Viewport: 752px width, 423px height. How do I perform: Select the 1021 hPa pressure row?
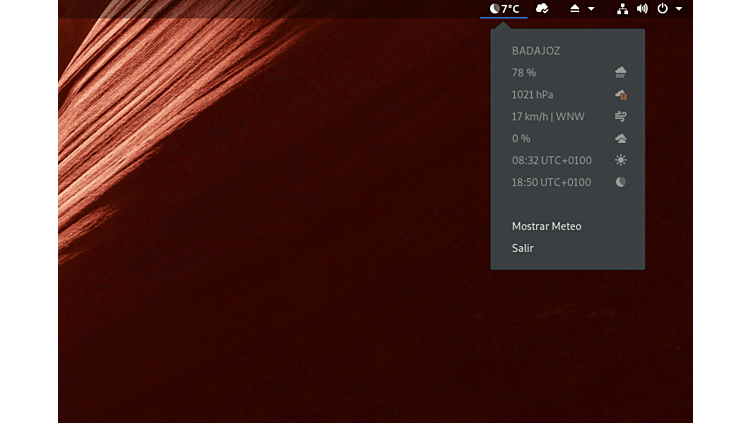click(x=532, y=94)
